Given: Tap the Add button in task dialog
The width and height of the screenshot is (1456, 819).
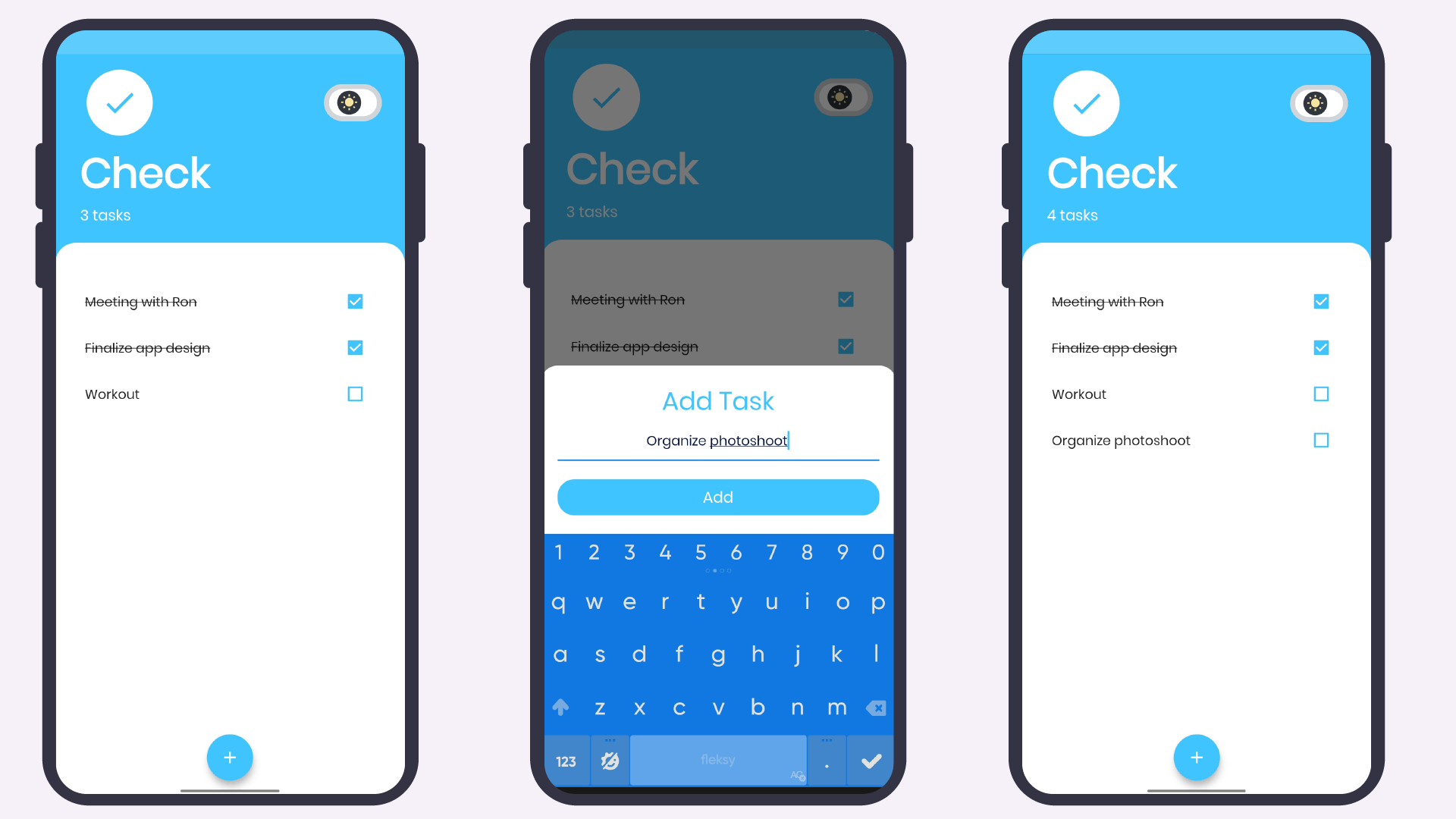Looking at the screenshot, I should (718, 497).
